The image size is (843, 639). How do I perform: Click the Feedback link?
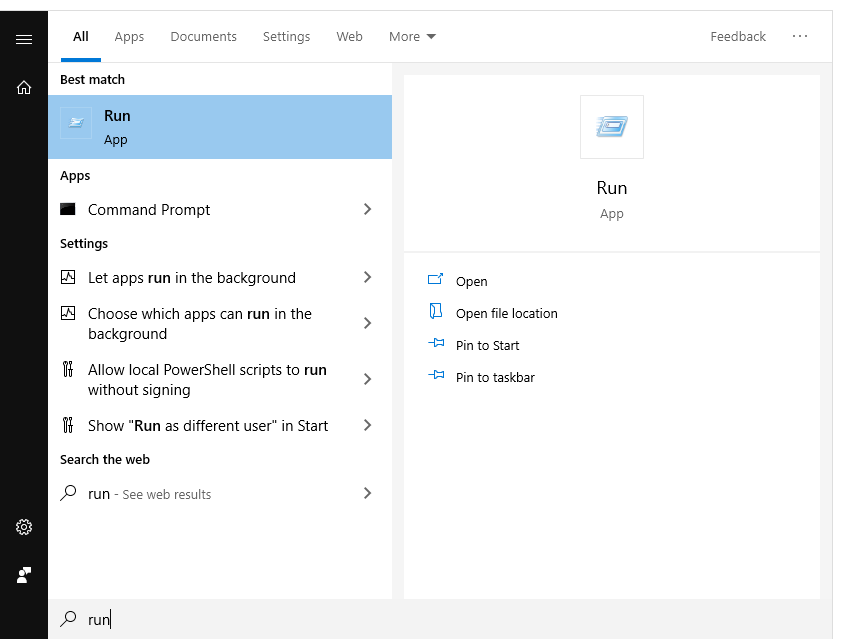[738, 37]
